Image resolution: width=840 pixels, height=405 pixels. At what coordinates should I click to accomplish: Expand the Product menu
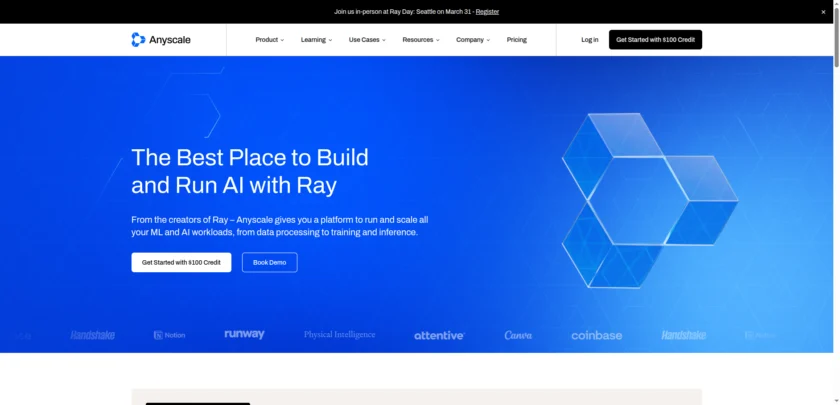(269, 40)
